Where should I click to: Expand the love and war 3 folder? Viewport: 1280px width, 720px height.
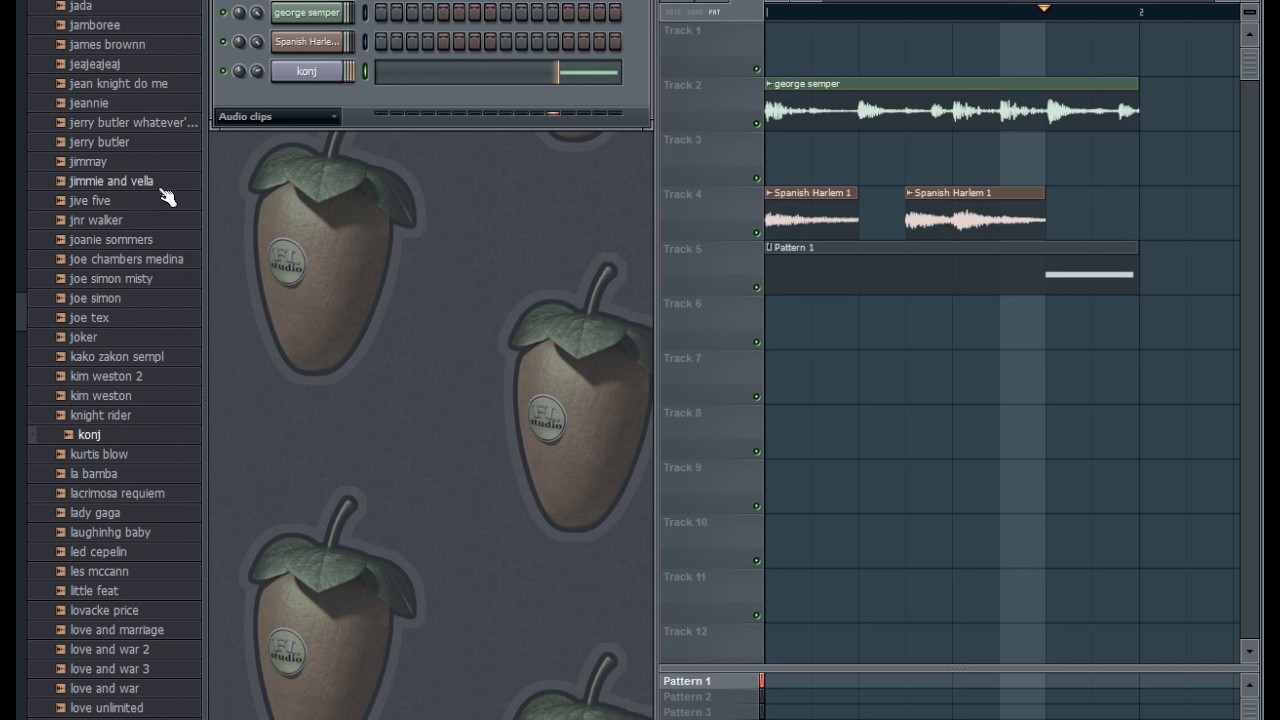61,668
